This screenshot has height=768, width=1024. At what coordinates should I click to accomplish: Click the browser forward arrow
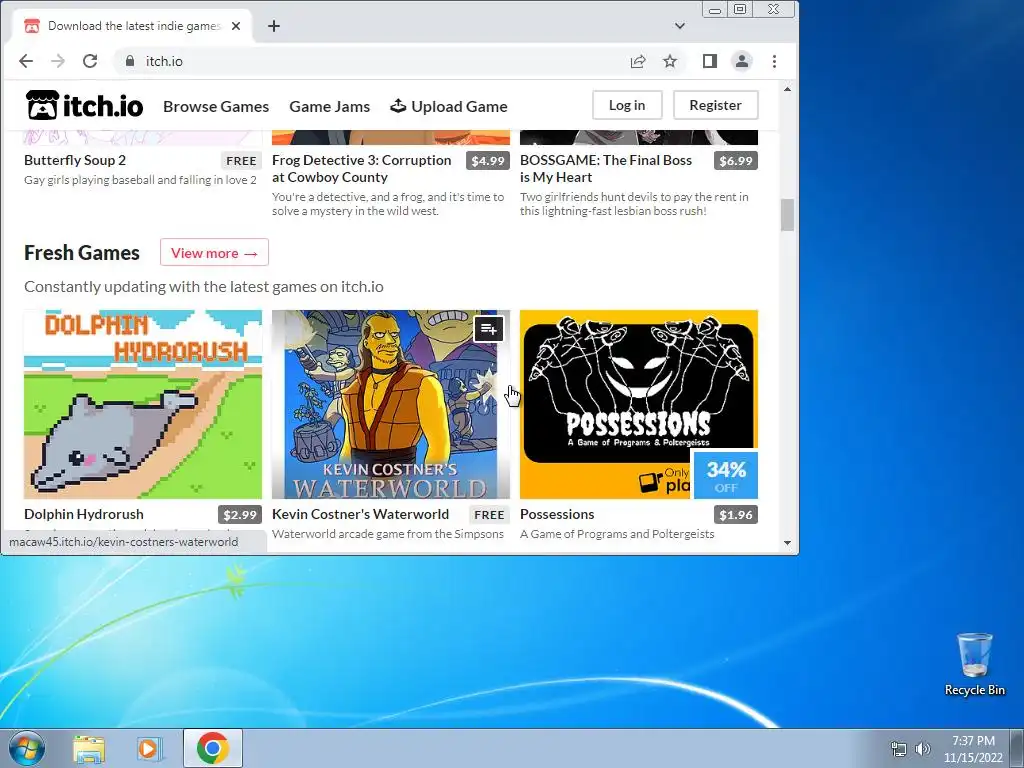point(58,61)
